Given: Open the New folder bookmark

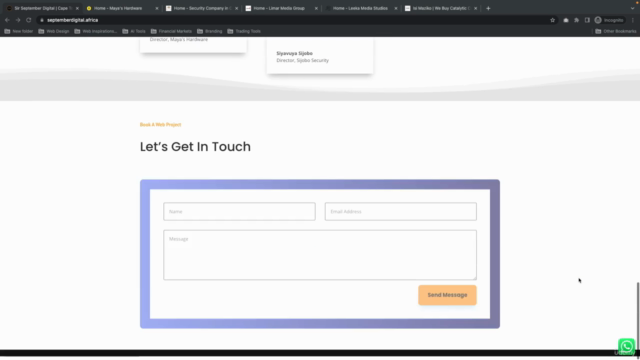Looking at the screenshot, I should [x=18, y=31].
